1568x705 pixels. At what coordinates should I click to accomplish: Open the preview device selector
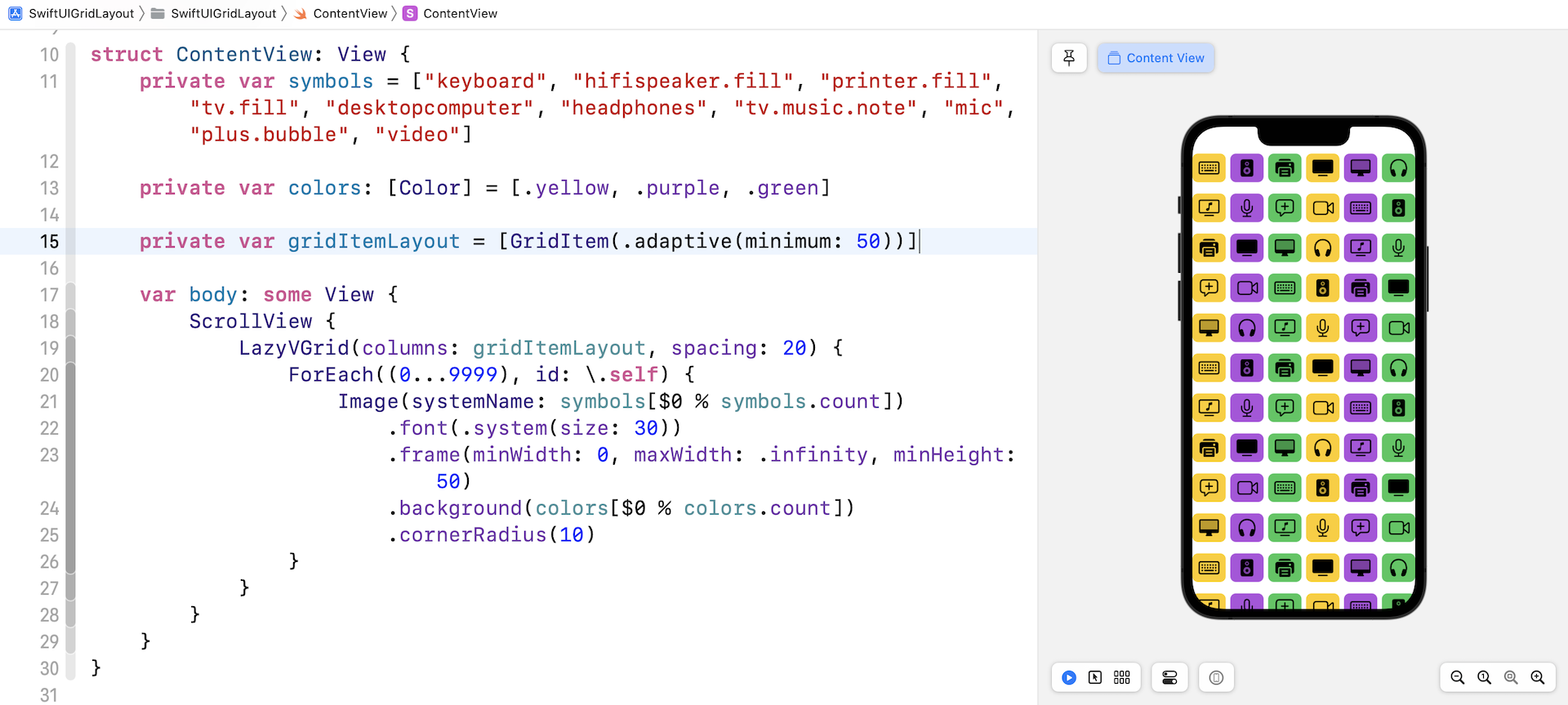[1216, 677]
